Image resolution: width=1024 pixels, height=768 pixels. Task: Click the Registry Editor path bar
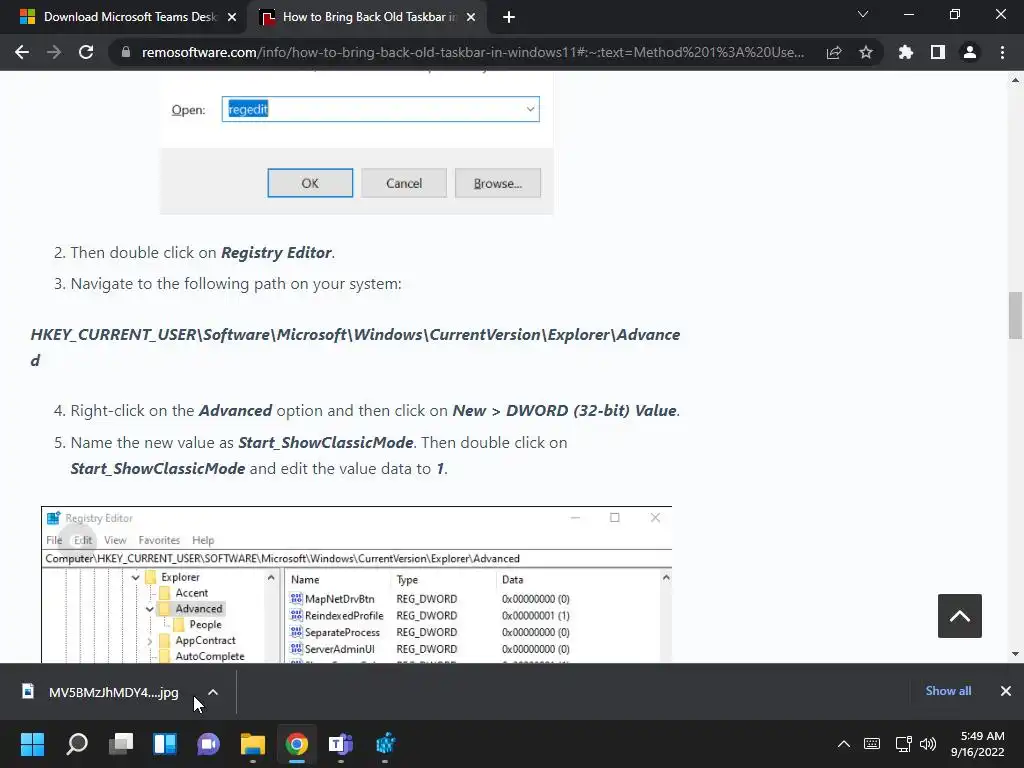tap(357, 558)
